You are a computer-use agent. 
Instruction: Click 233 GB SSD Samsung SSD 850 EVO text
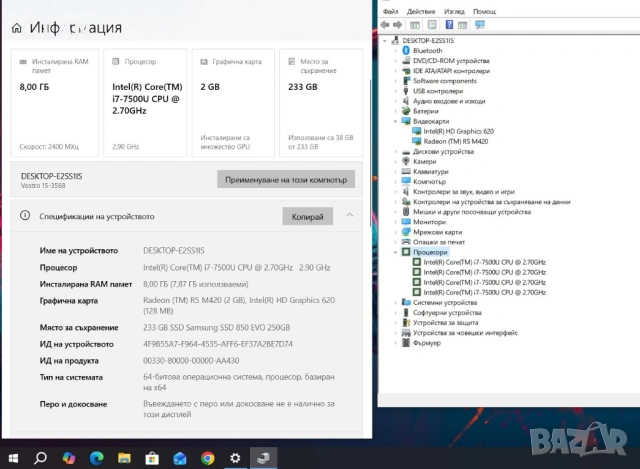(216, 327)
